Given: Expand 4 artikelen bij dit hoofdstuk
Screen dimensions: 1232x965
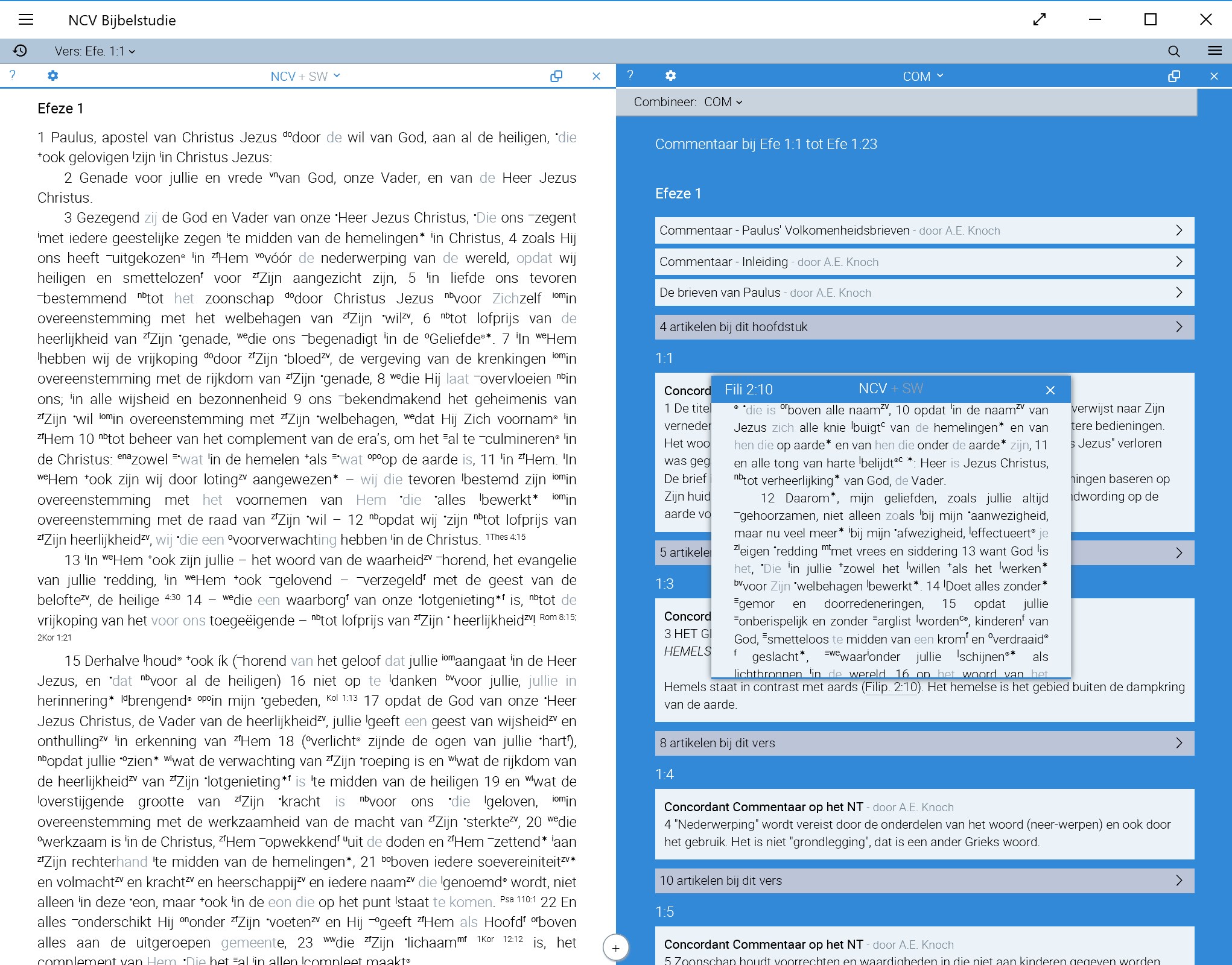Looking at the screenshot, I should (x=924, y=327).
